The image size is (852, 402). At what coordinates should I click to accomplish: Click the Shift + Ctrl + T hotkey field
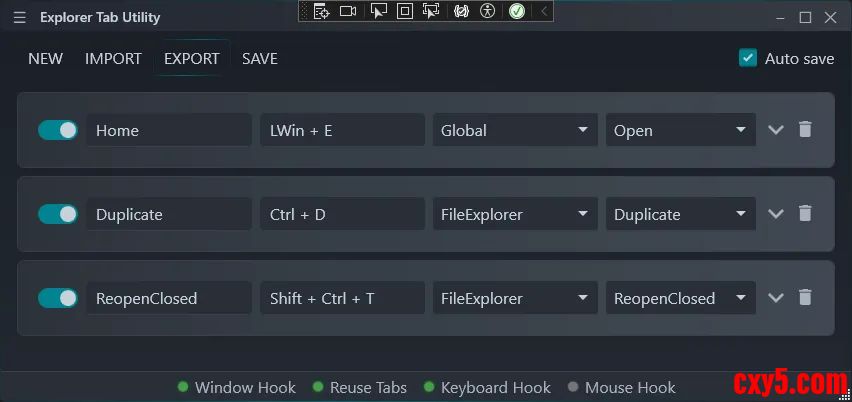[342, 298]
